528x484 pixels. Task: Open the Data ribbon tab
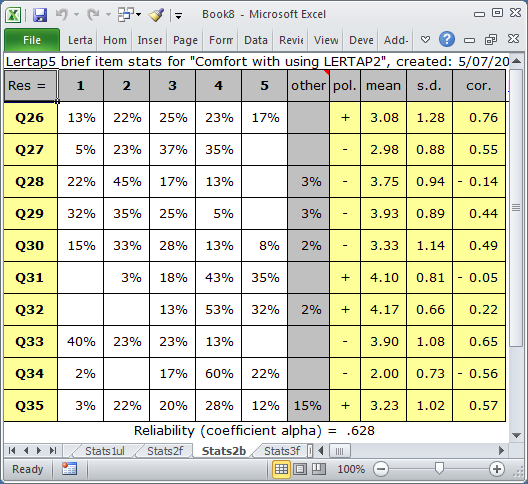tap(256, 40)
